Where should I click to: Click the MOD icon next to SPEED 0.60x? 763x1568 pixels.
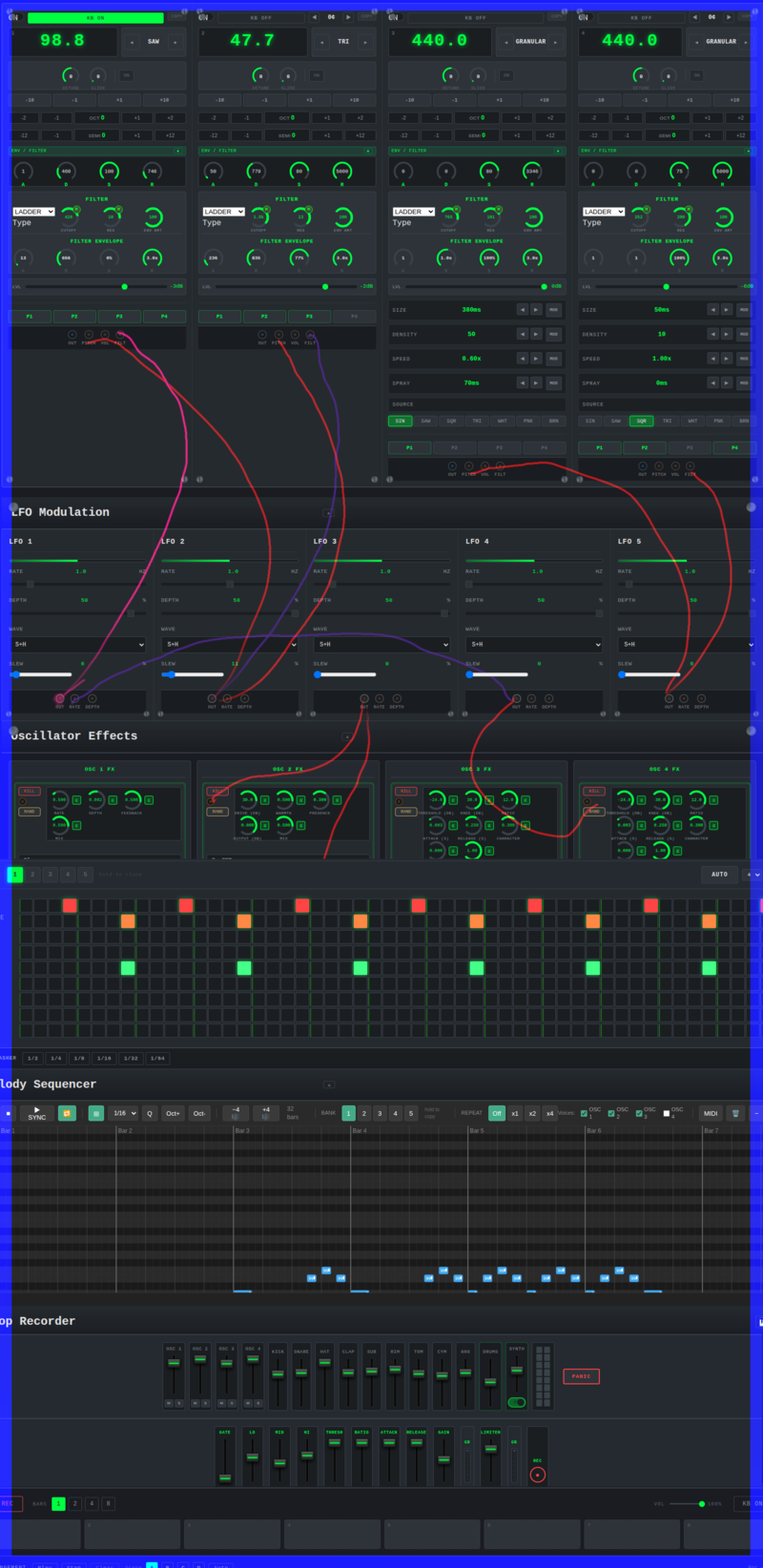(x=553, y=359)
